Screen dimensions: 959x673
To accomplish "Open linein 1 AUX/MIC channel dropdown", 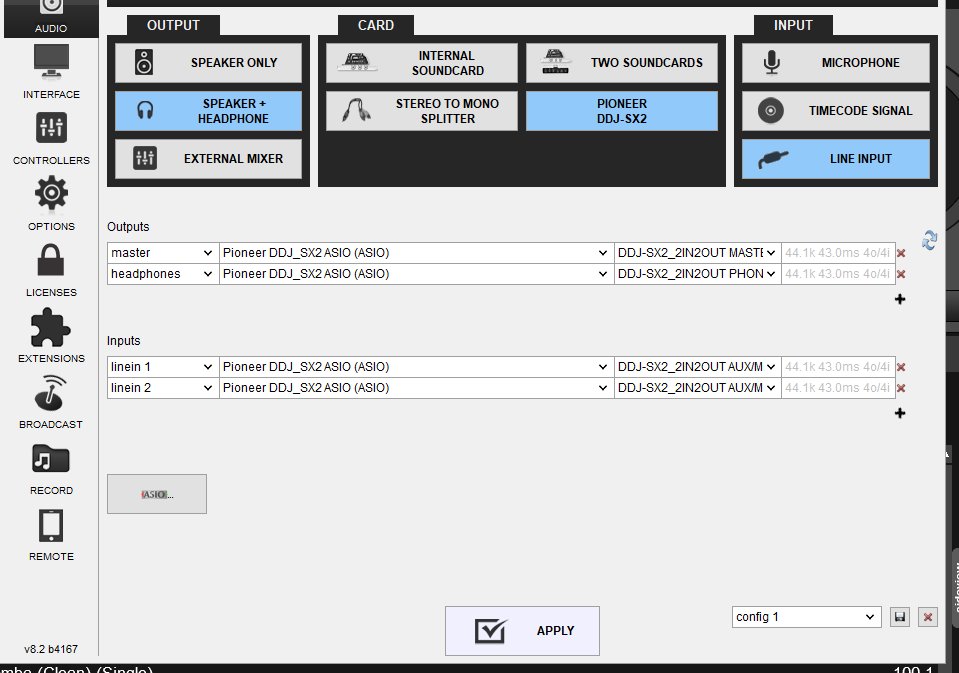I will [x=697, y=366].
